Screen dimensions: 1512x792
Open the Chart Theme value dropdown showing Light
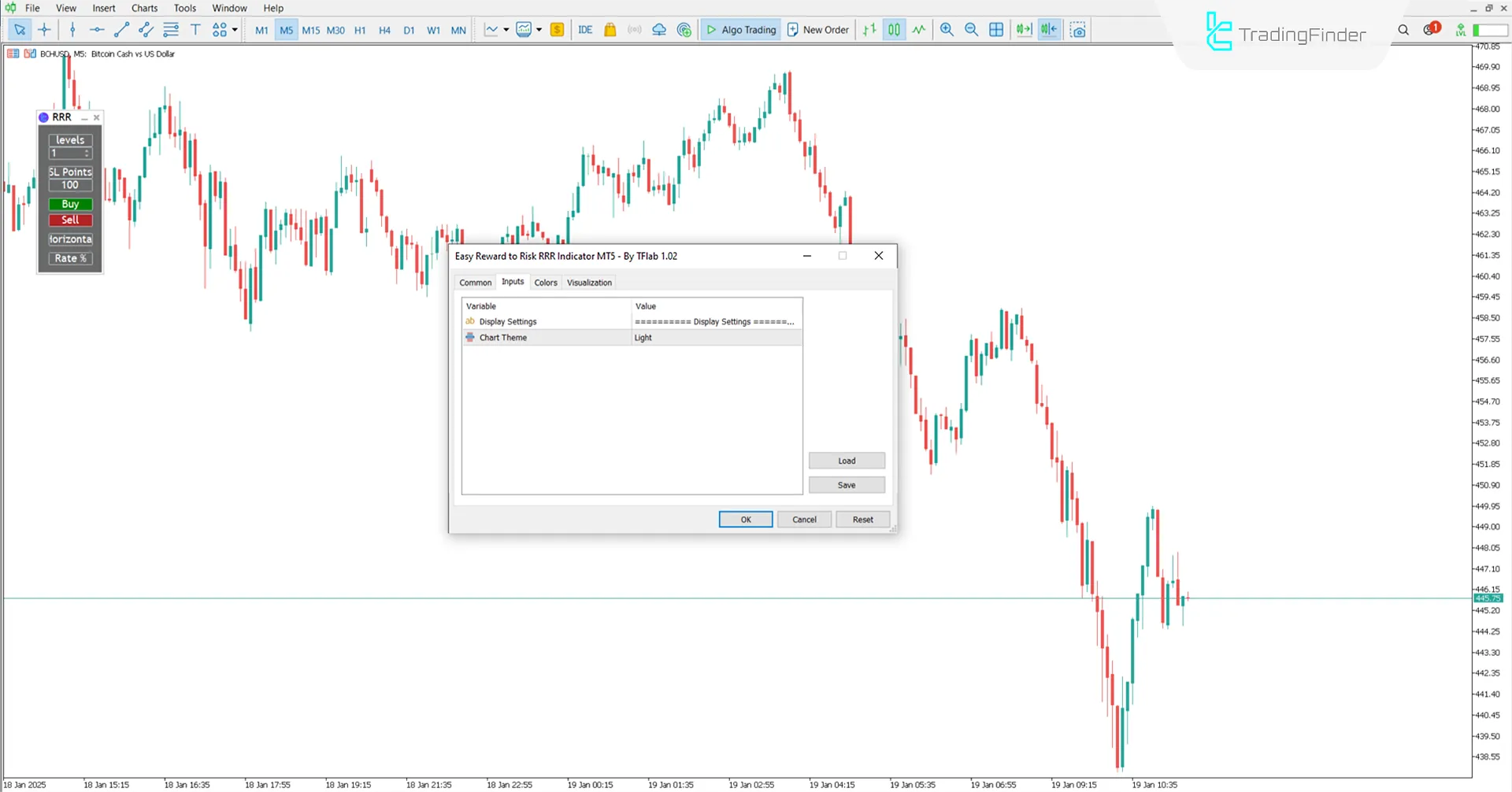coord(717,337)
